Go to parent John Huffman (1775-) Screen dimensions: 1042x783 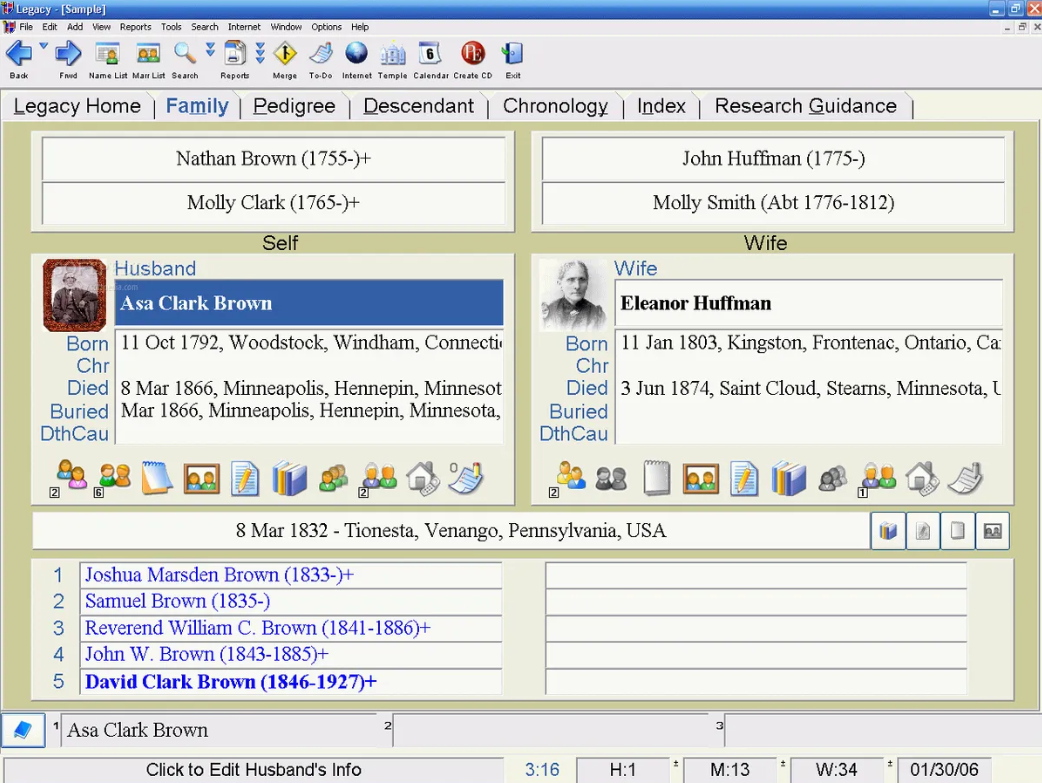point(774,158)
